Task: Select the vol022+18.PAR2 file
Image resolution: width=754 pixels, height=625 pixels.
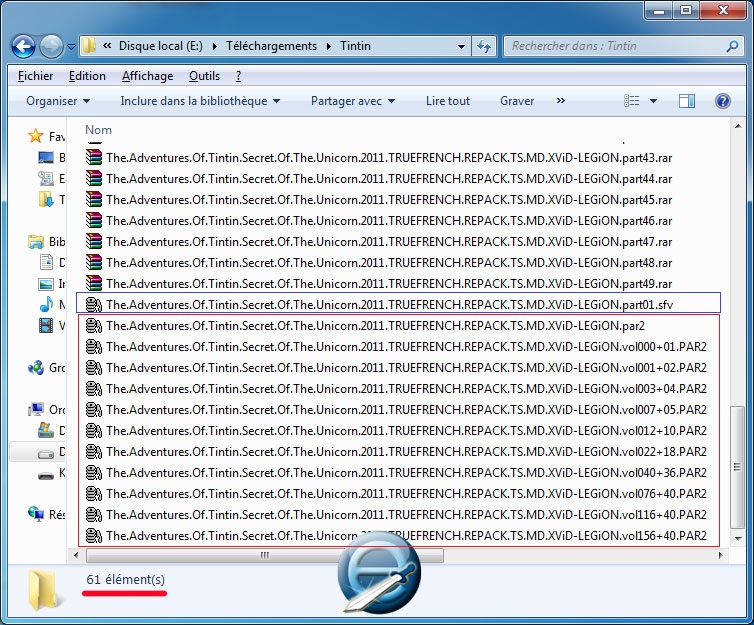Action: [x=396, y=451]
